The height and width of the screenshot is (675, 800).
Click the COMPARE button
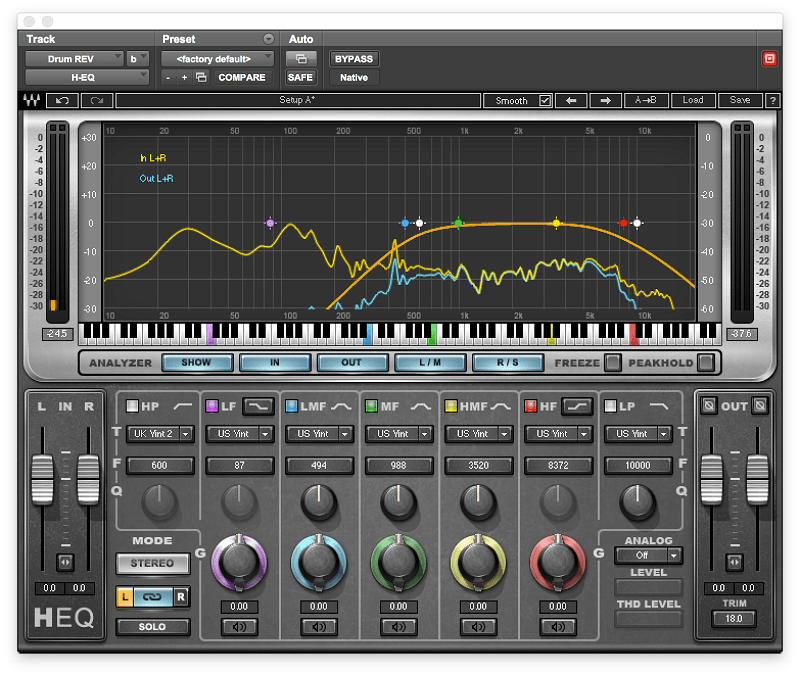click(242, 78)
